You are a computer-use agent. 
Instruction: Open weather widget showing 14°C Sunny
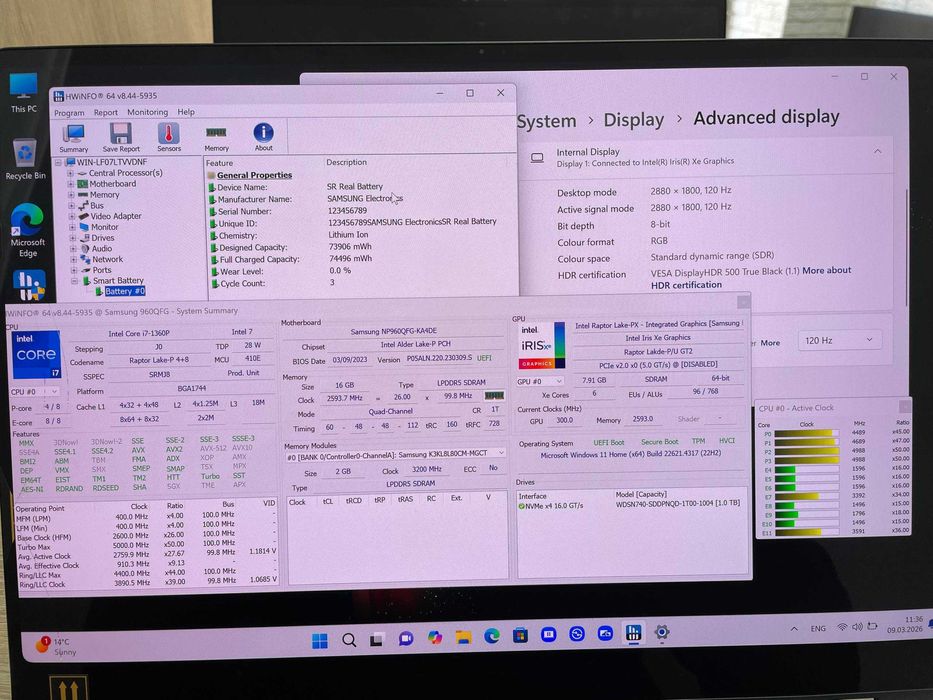point(54,646)
